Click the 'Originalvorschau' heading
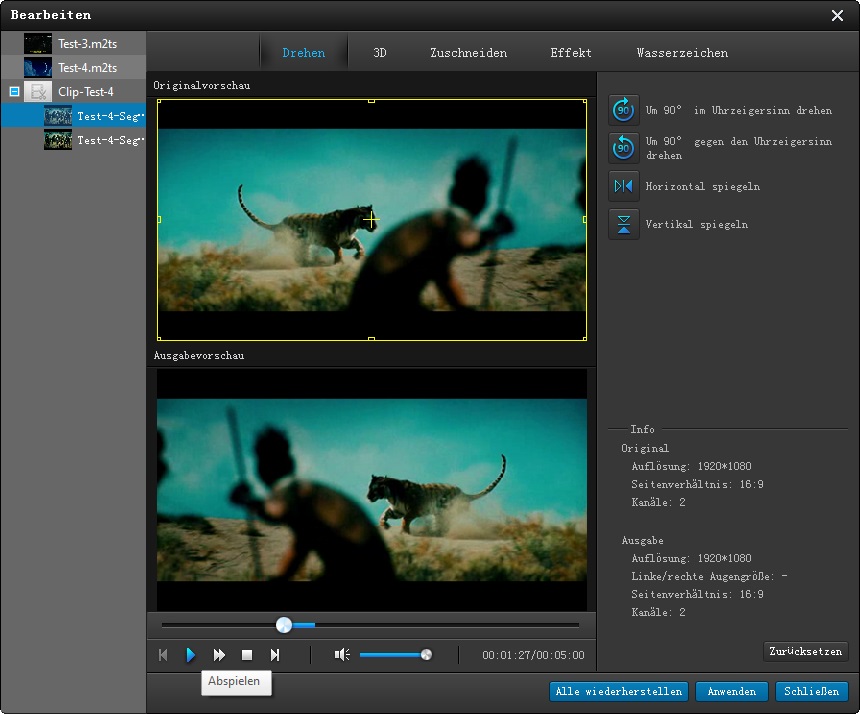This screenshot has height=714, width=860. pos(201,85)
